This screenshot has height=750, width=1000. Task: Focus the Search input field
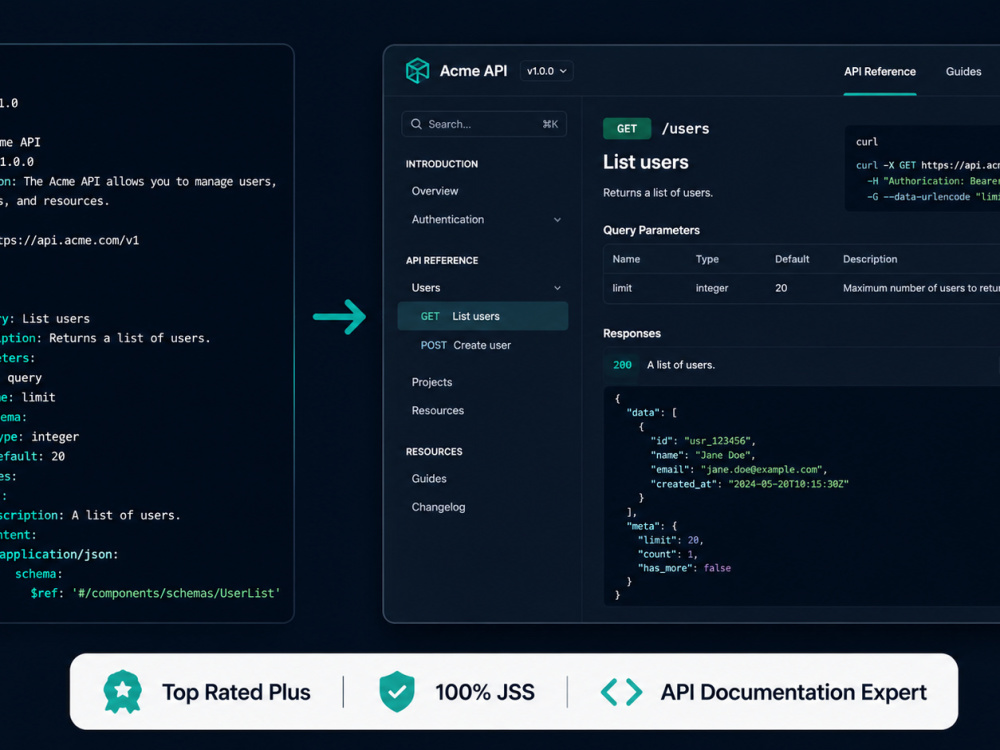484,124
